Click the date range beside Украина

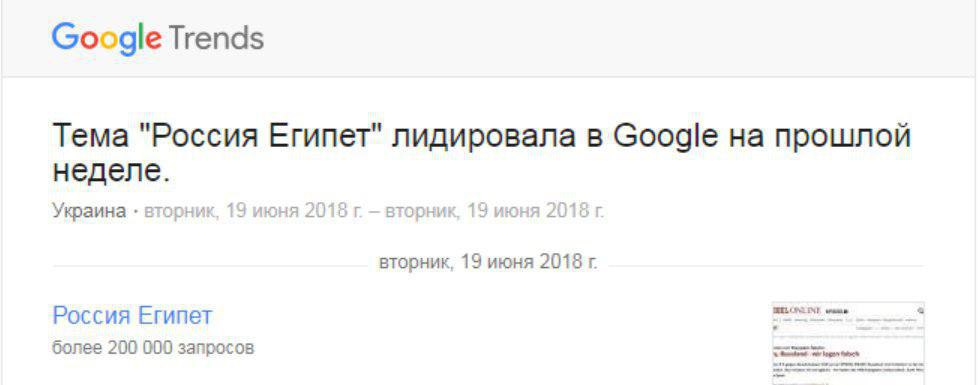coord(374,211)
